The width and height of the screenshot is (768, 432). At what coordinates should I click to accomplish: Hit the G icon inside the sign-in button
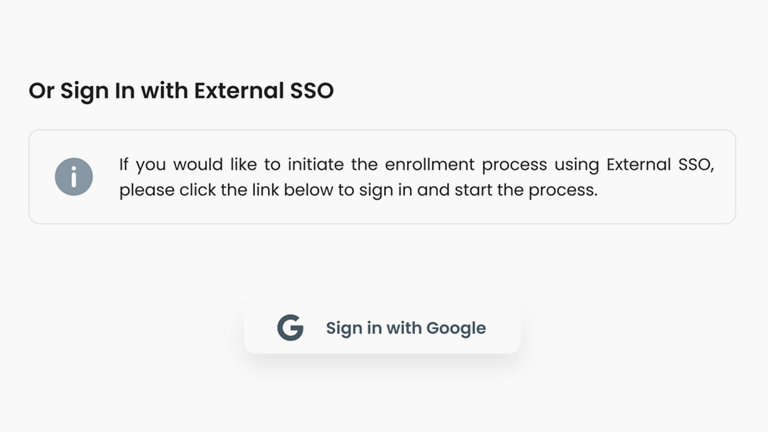290,328
